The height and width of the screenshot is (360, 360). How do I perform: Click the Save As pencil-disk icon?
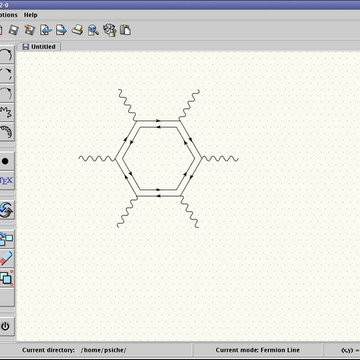(x=29, y=30)
